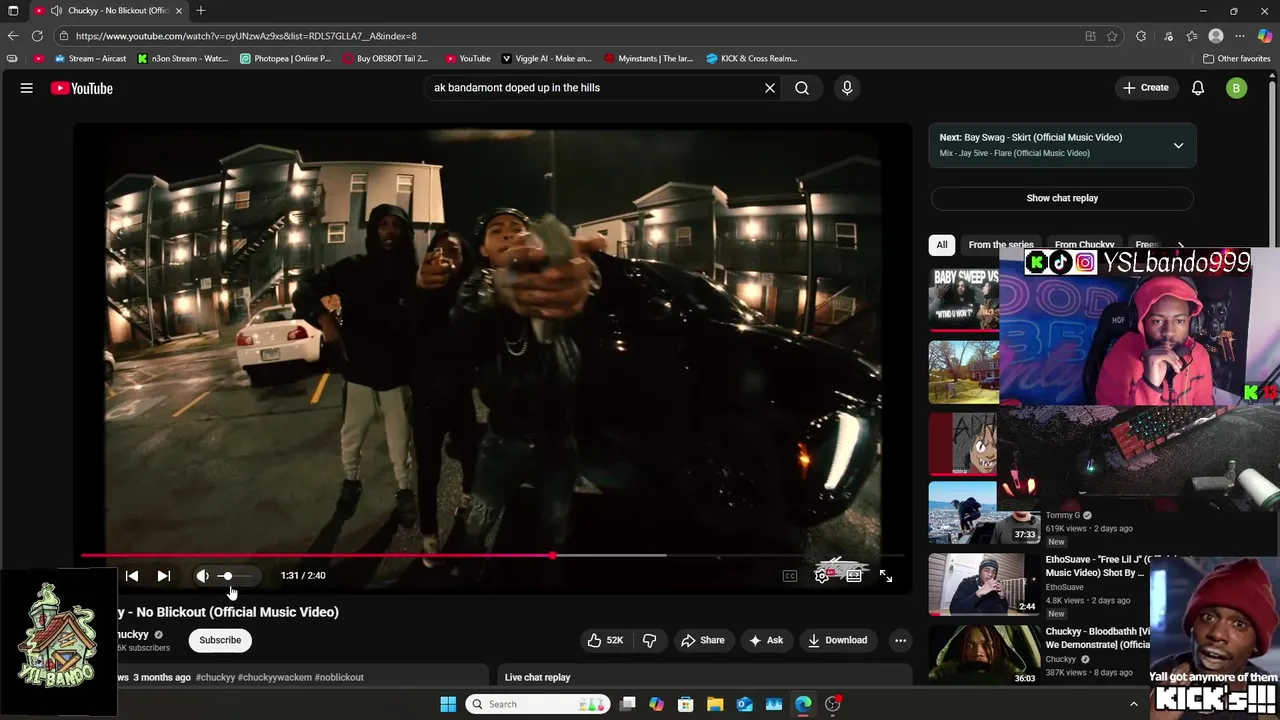Go to the YouTube home logo
1280x720 pixels.
coord(82,88)
